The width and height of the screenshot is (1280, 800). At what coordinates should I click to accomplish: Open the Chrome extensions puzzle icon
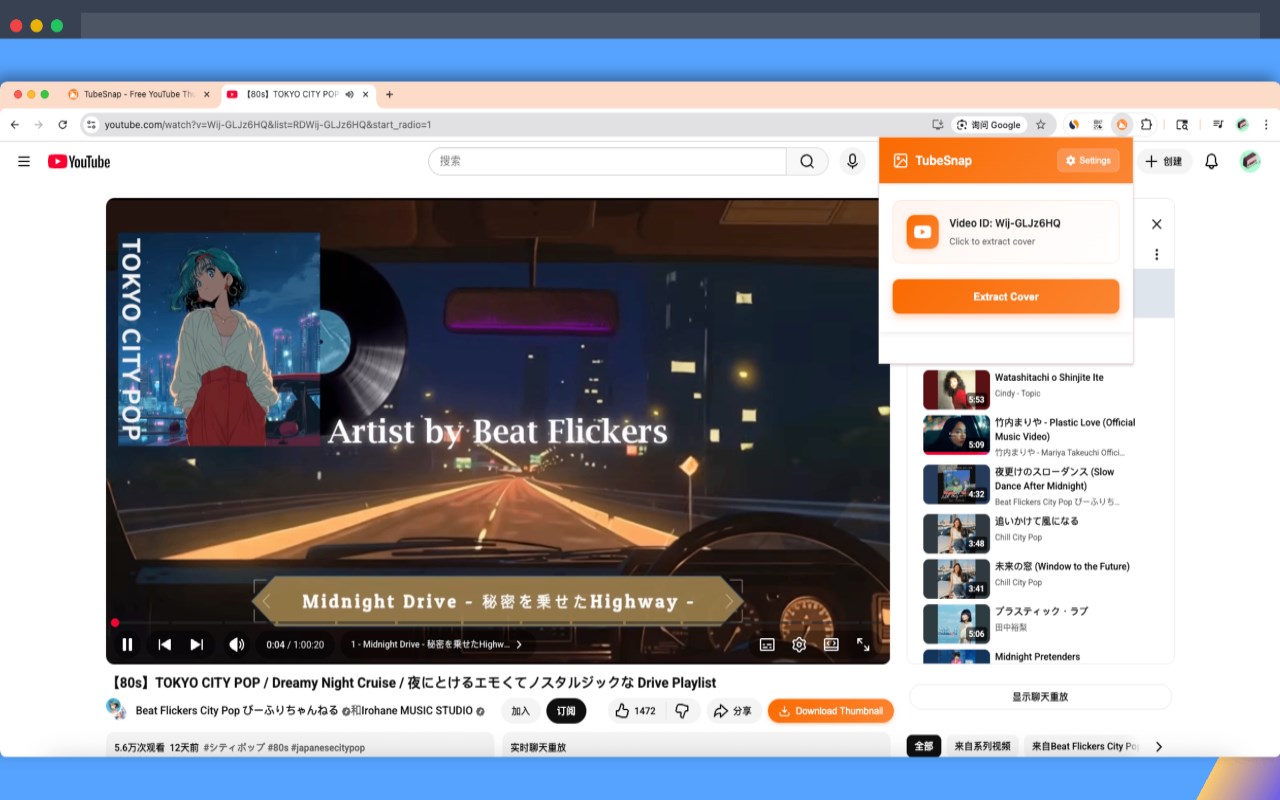tap(1147, 124)
